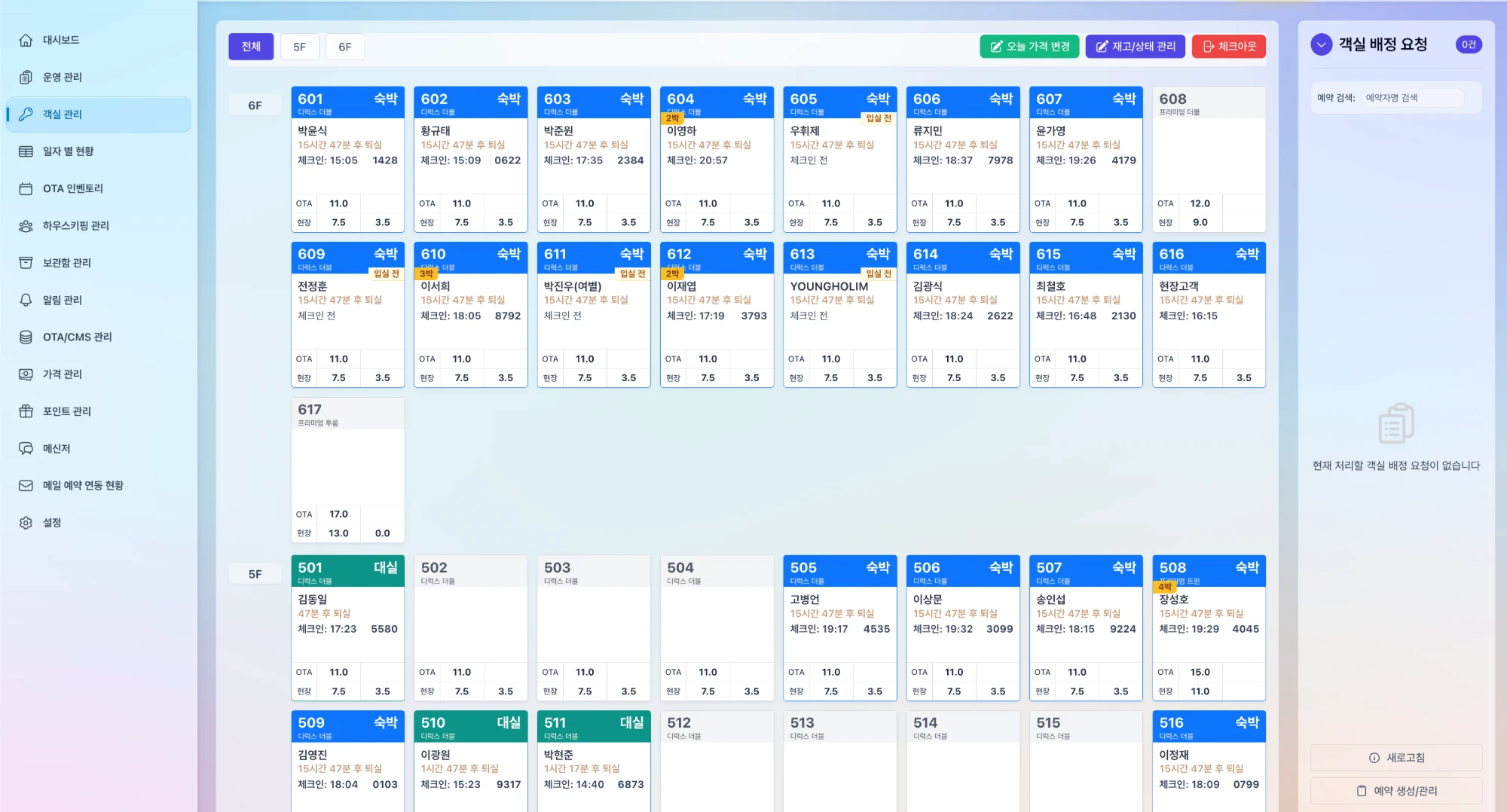This screenshot has height=812, width=1507.
Task: Open the 알림 관리 bell icon
Action: tap(26, 300)
